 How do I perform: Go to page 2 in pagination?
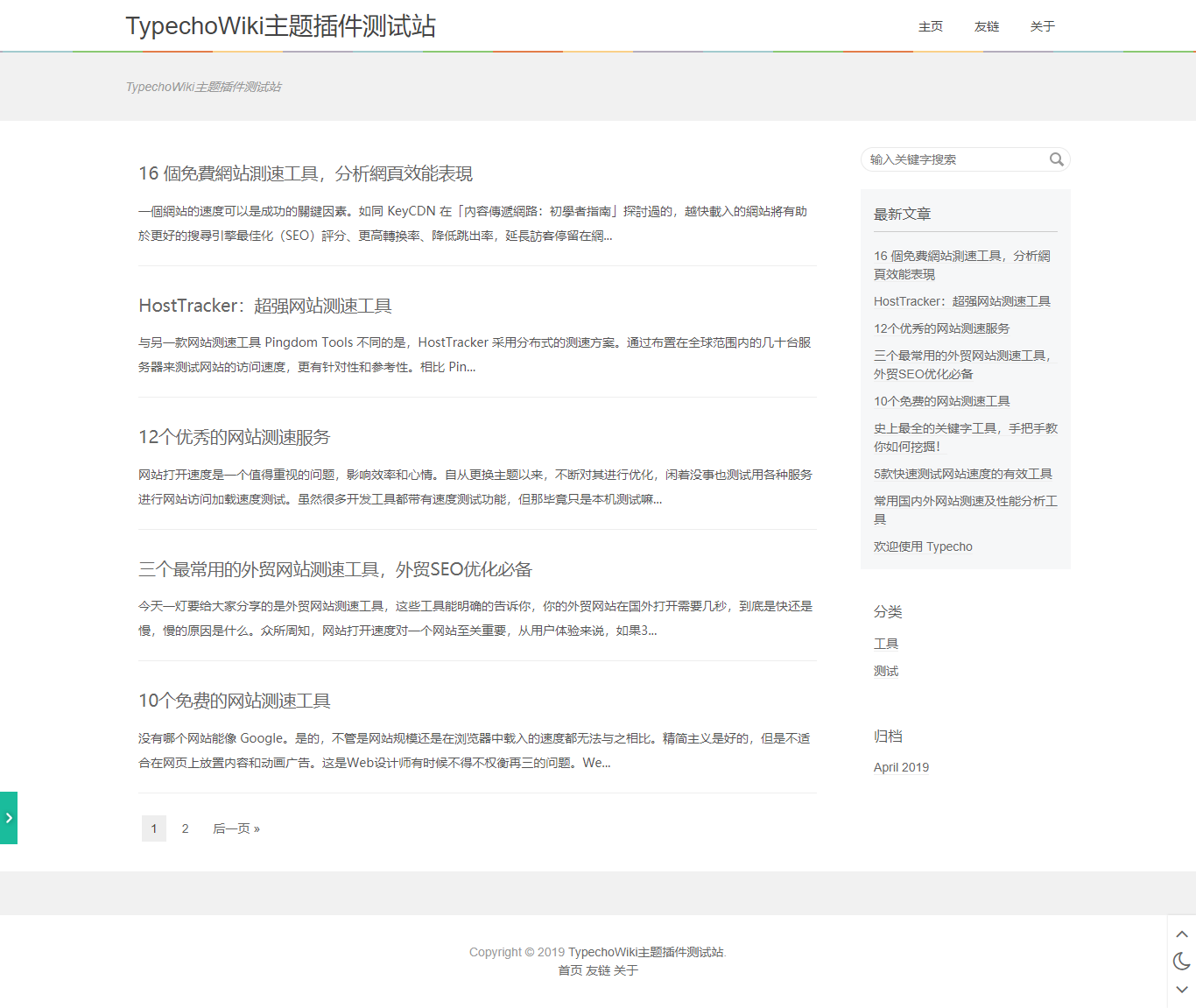[186, 828]
